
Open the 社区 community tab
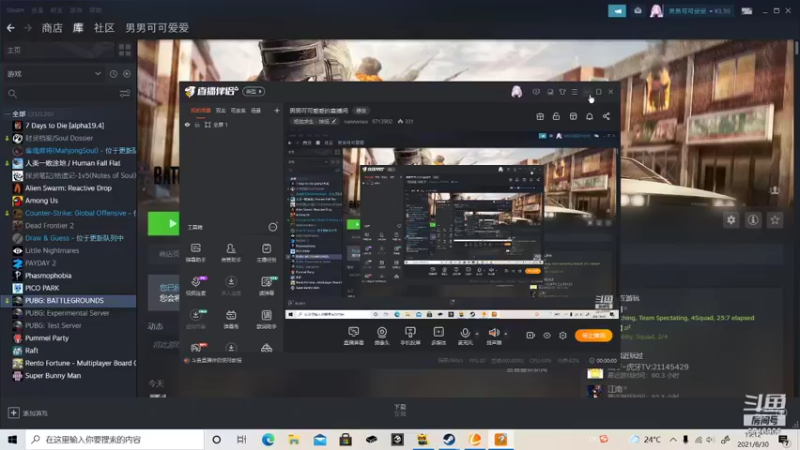tap(104, 28)
